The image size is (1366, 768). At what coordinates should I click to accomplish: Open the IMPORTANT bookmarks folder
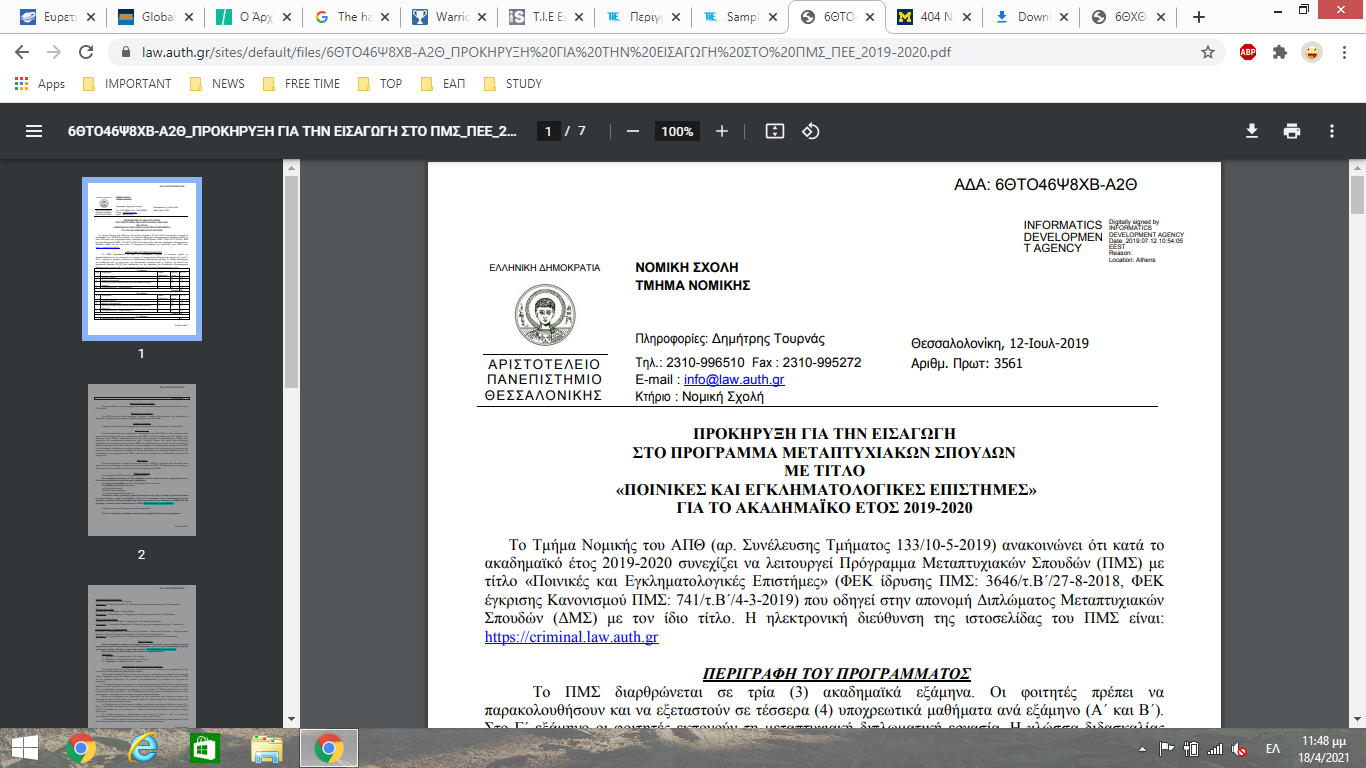[x=127, y=84]
